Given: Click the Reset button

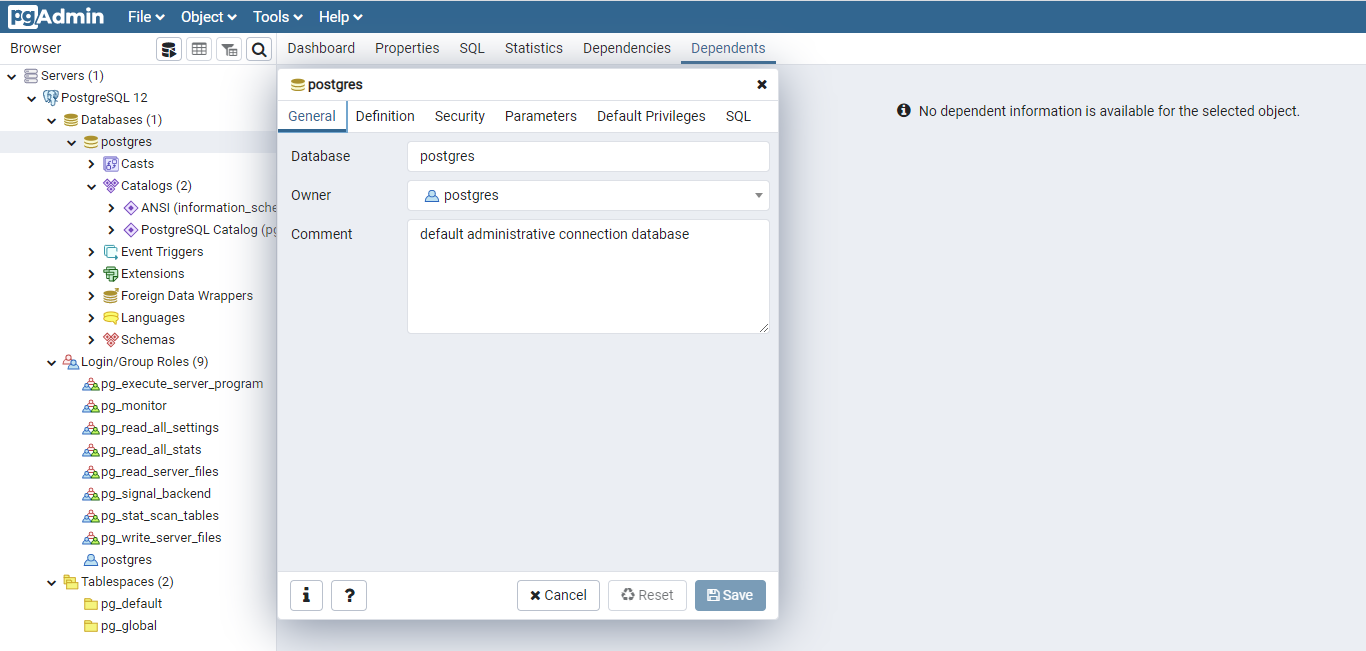Looking at the screenshot, I should point(647,595).
